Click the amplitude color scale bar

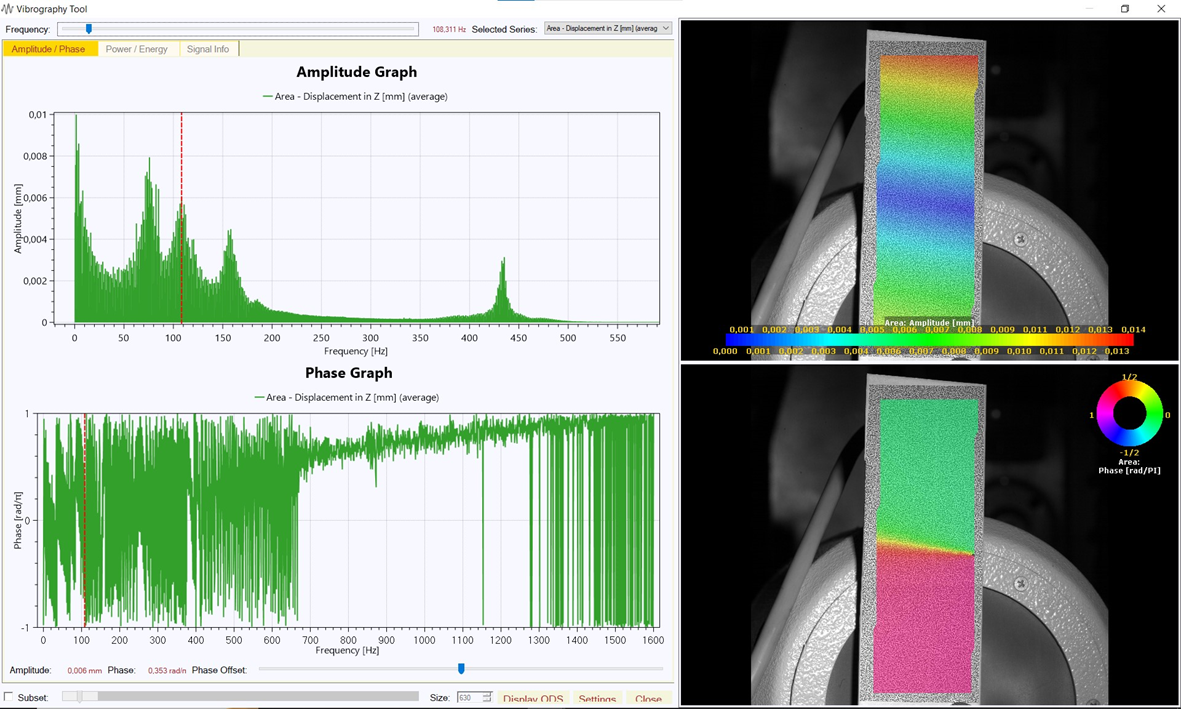tap(929, 340)
